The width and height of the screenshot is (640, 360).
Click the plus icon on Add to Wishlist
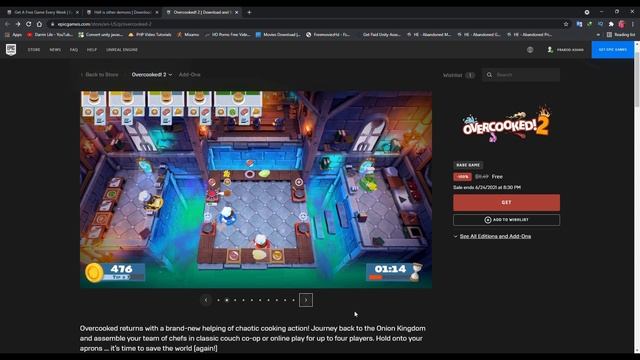487,220
